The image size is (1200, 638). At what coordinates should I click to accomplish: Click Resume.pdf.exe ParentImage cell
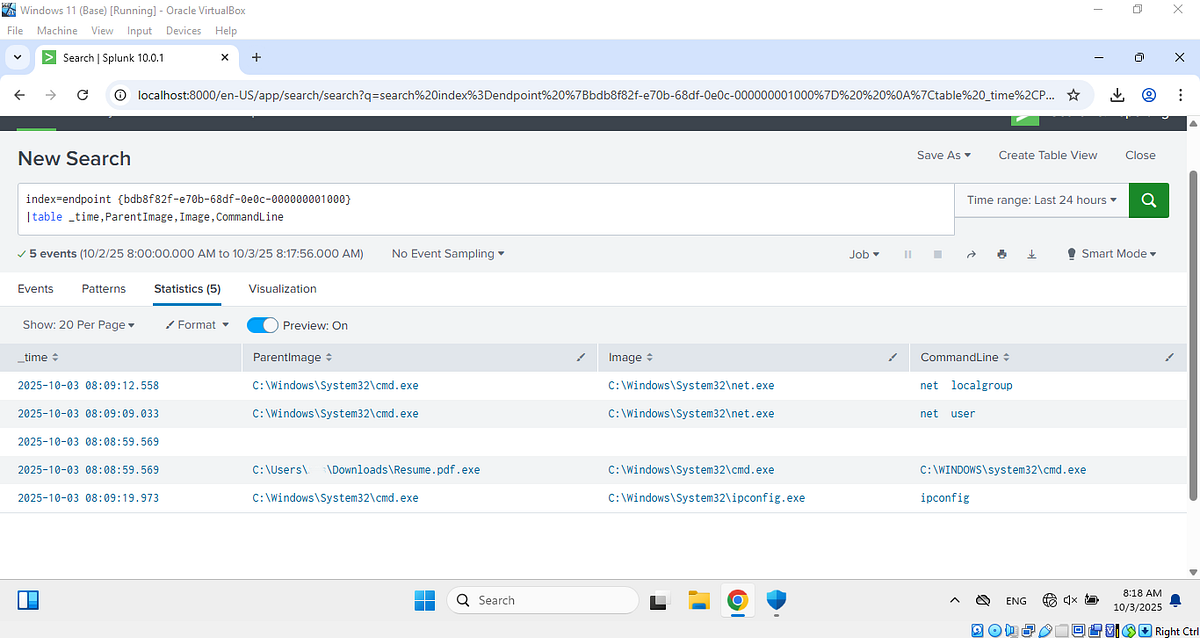pyautogui.click(x=366, y=470)
